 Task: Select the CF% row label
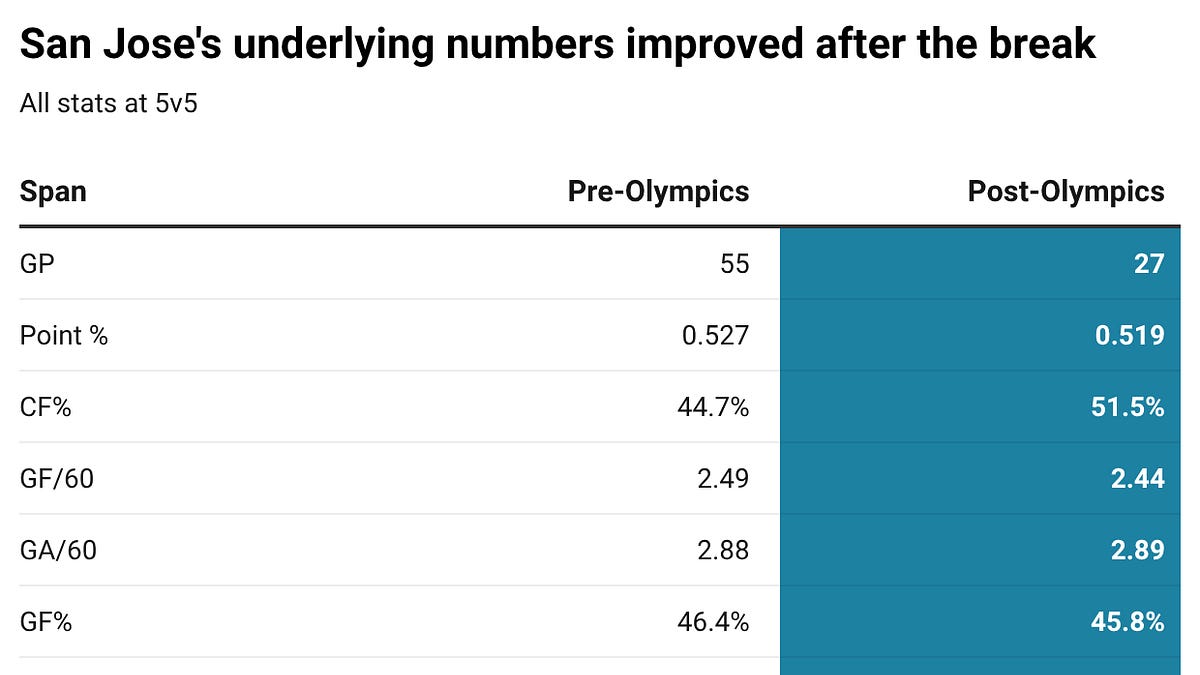click(x=45, y=407)
